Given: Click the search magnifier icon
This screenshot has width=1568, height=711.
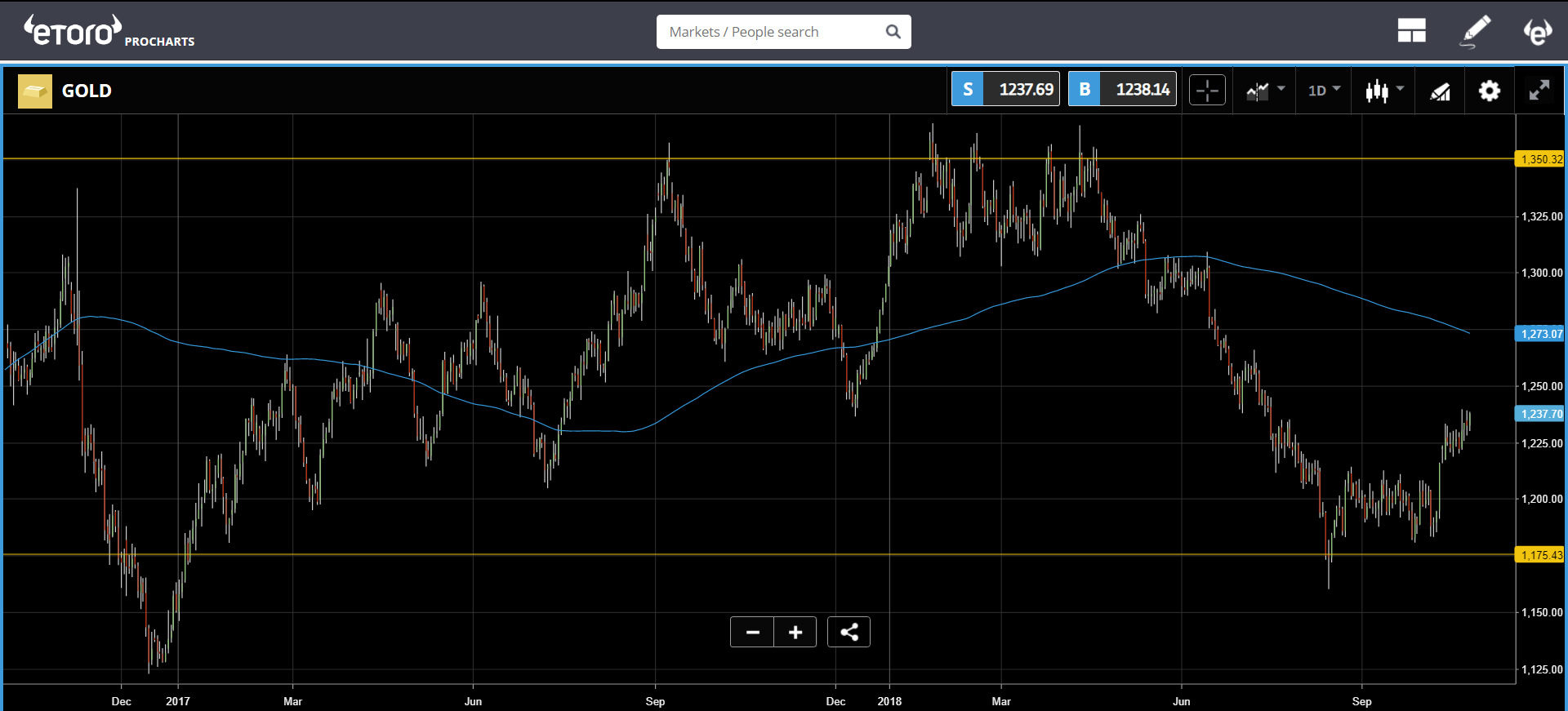Looking at the screenshot, I should [x=893, y=32].
